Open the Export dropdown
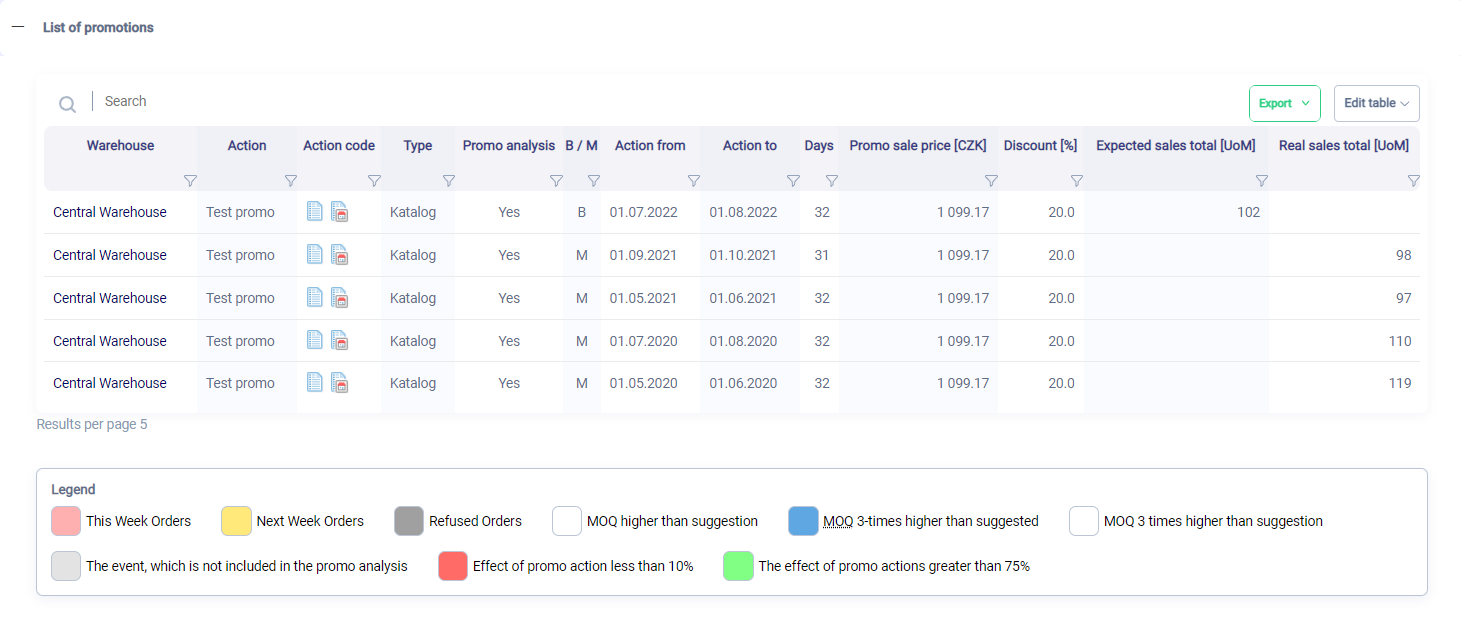Viewport: 1461px width, 633px height. coord(1284,103)
